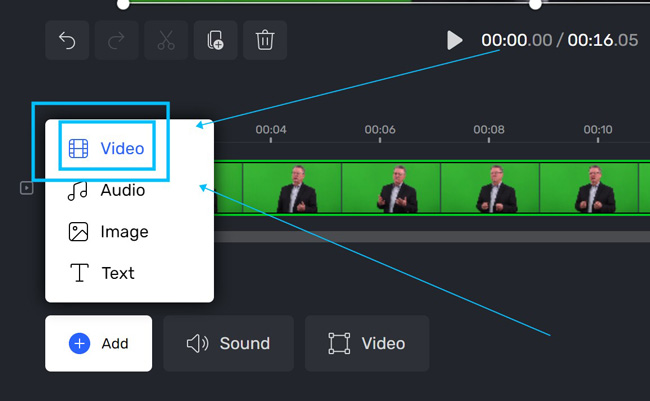Image resolution: width=650 pixels, height=401 pixels.
Task: Click the right trim handle on the top slider
Action: coord(535,4)
